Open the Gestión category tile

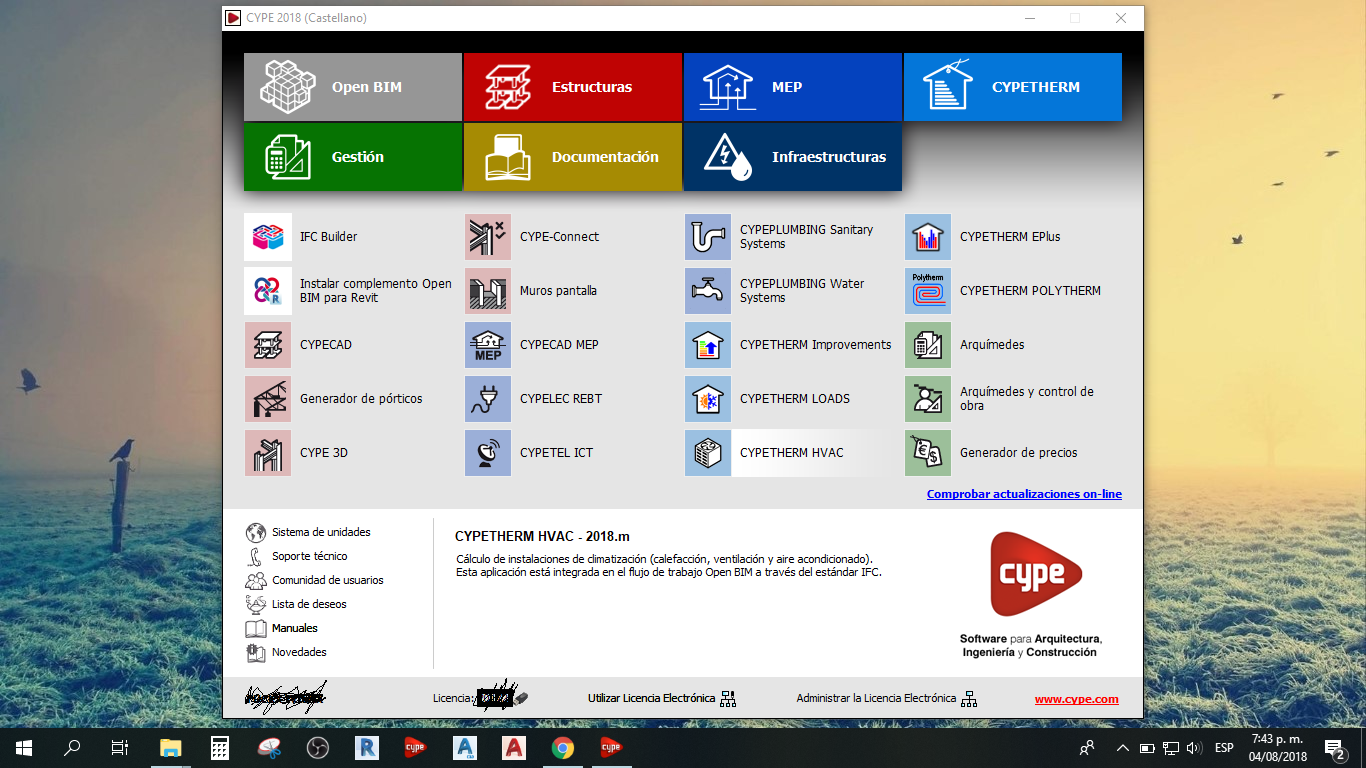[353, 157]
